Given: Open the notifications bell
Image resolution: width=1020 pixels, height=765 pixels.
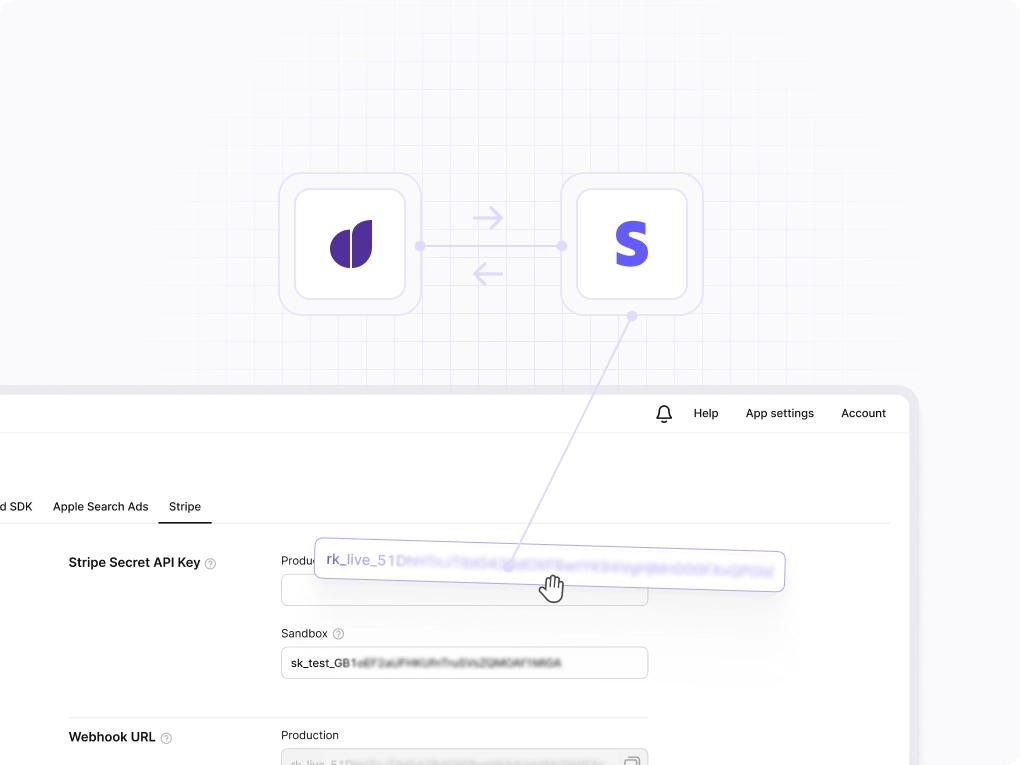Looking at the screenshot, I should pyautogui.click(x=664, y=414).
